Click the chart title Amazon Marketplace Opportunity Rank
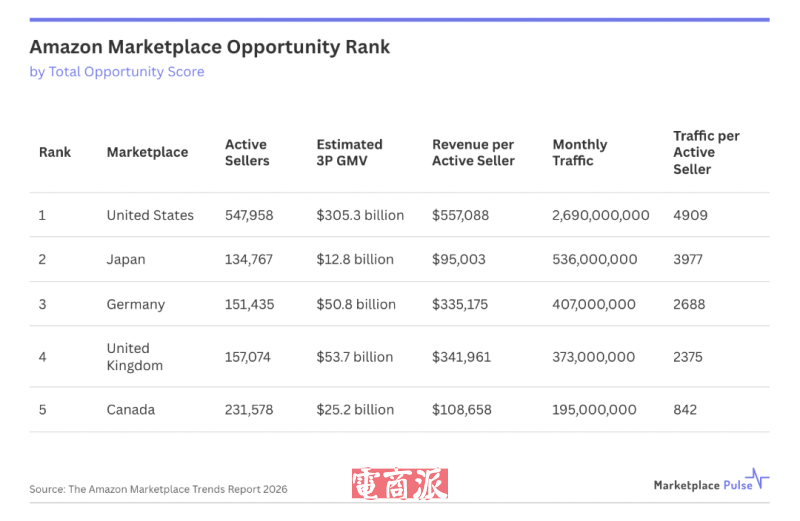Screen dimensions: 800x521 (x=209, y=47)
